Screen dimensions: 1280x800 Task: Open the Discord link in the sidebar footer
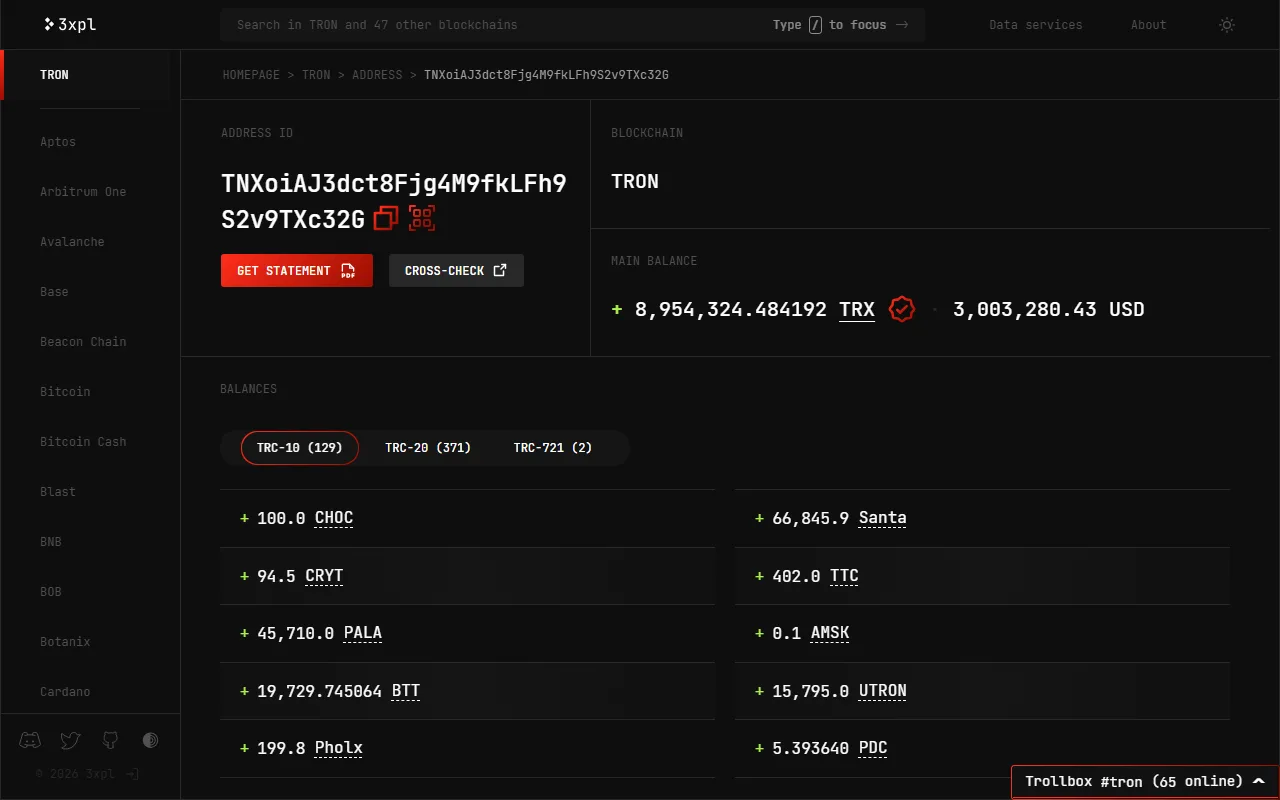(30, 740)
